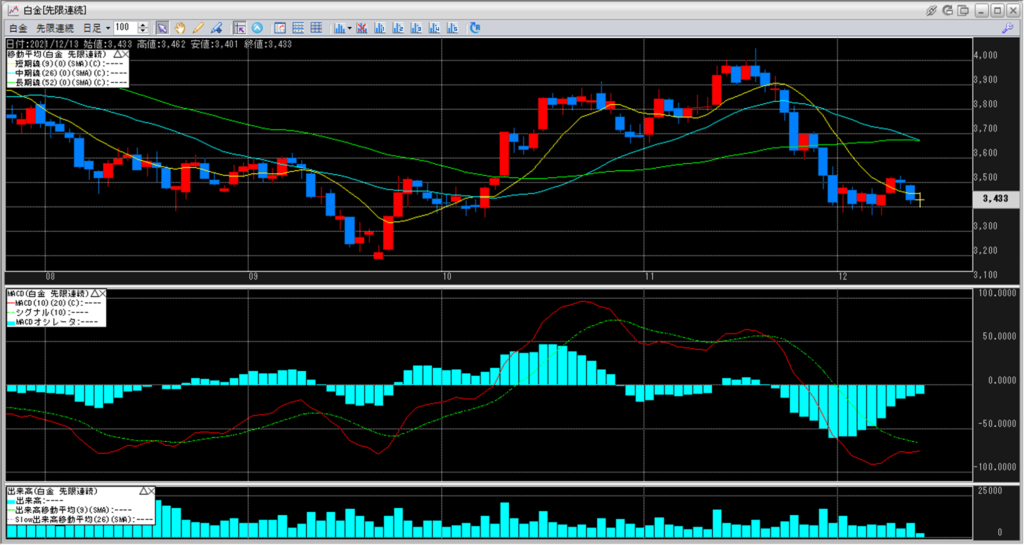Click the 安値:3,401 info text
1024x545 pixels.
214,44
